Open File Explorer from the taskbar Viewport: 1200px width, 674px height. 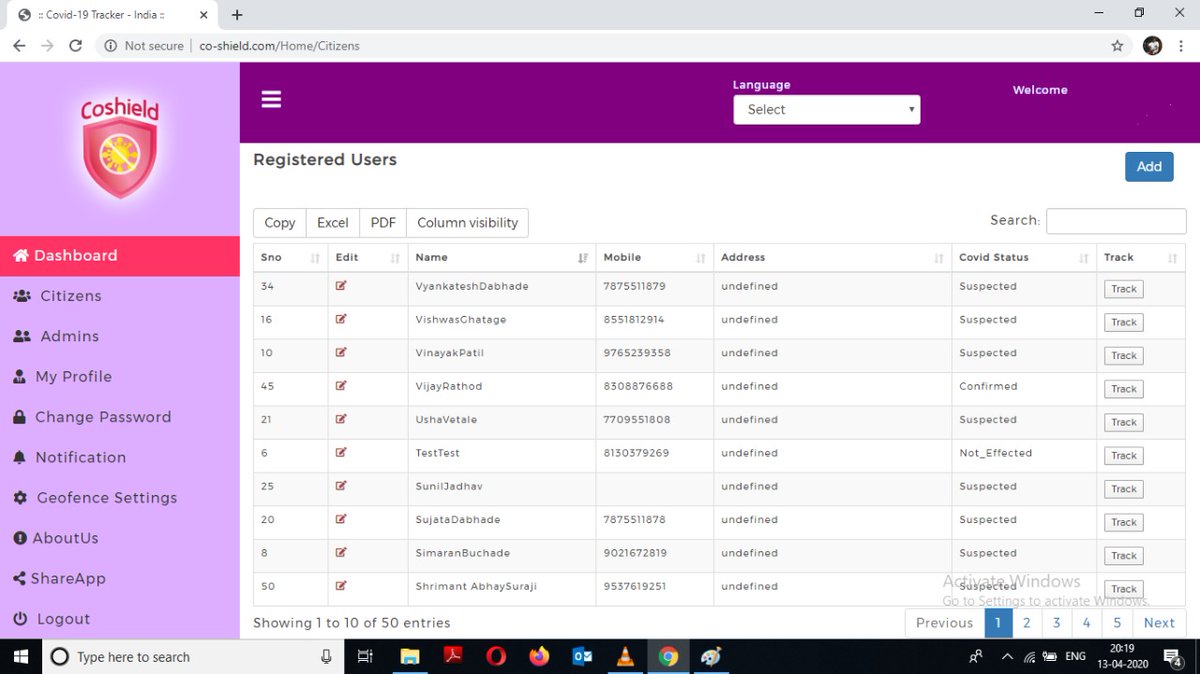tap(409, 657)
